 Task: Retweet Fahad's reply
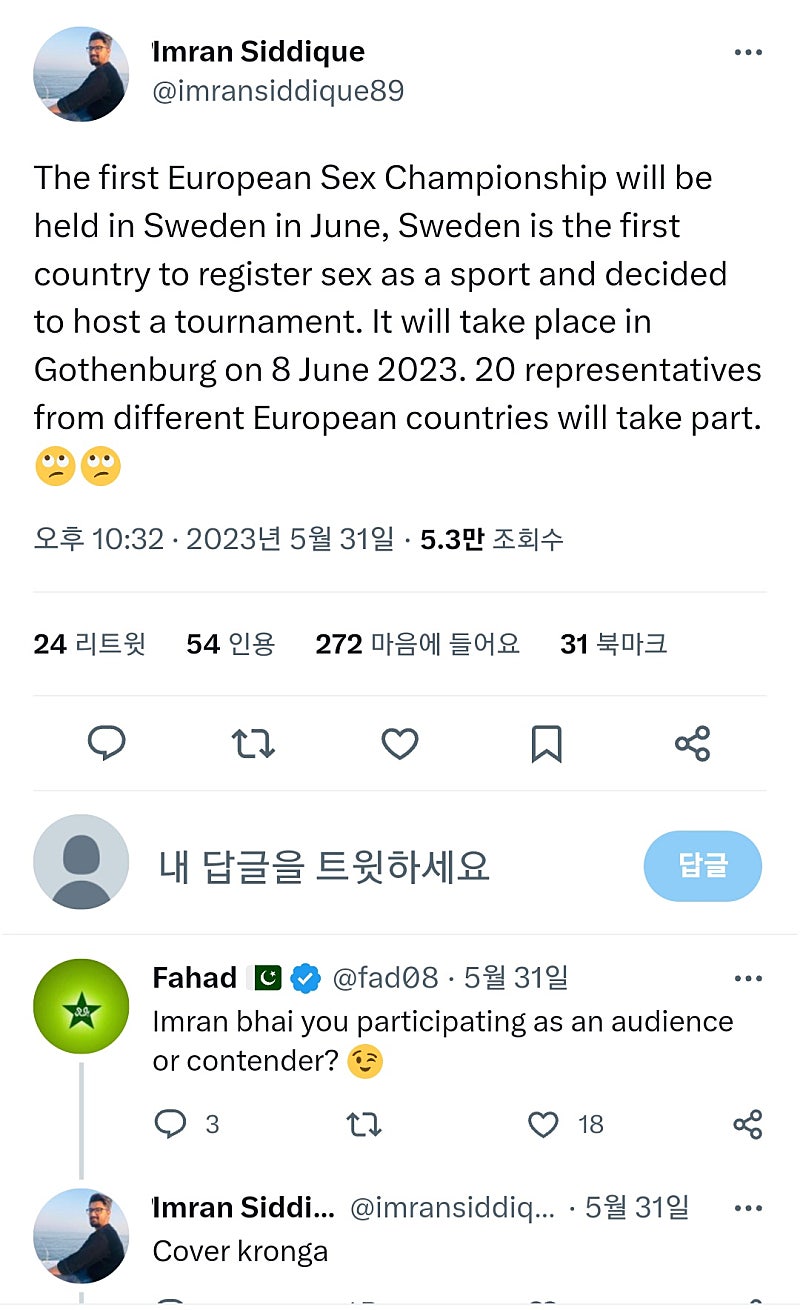pyautogui.click(x=363, y=1124)
